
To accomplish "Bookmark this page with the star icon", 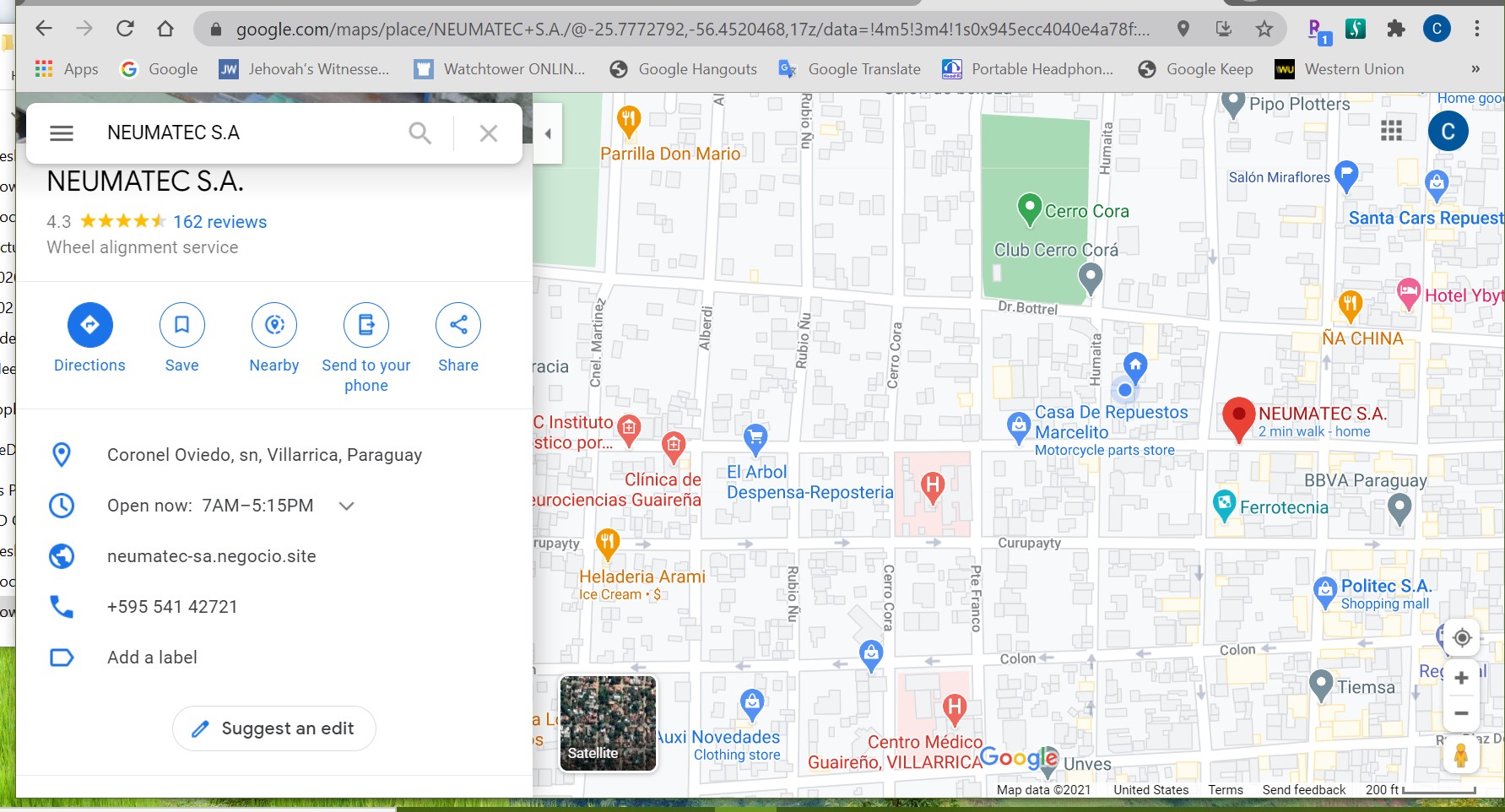I will (x=1264, y=30).
